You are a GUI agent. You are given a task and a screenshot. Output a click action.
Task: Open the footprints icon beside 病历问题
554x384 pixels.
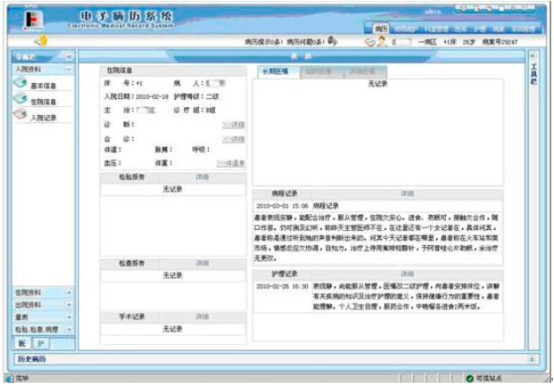[332, 41]
